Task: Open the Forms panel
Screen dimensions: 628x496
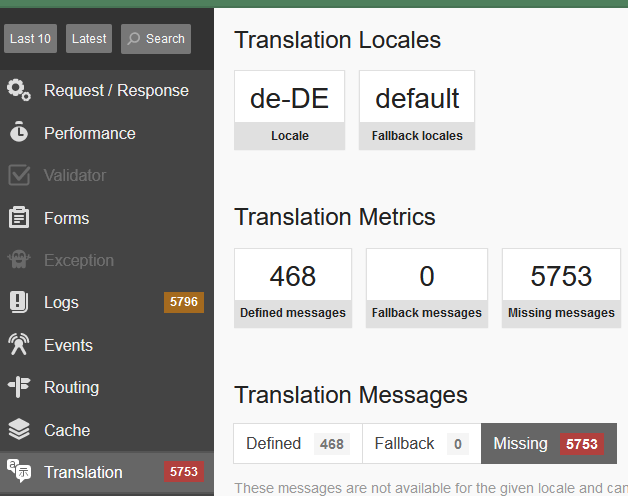Action: (107, 218)
